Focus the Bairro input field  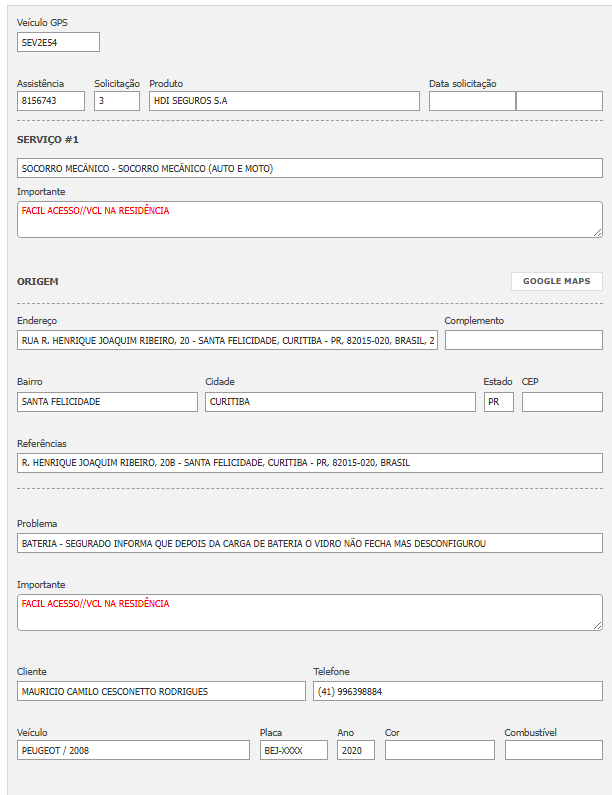point(107,401)
